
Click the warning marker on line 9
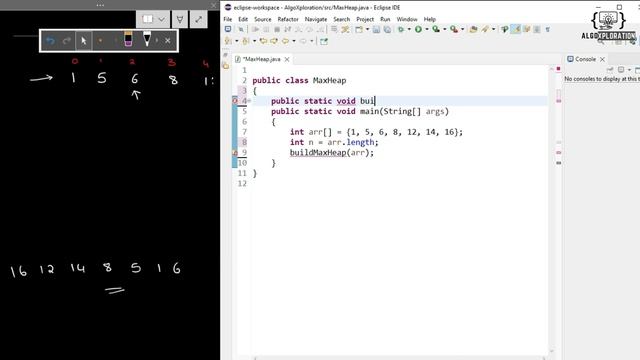[235, 153]
